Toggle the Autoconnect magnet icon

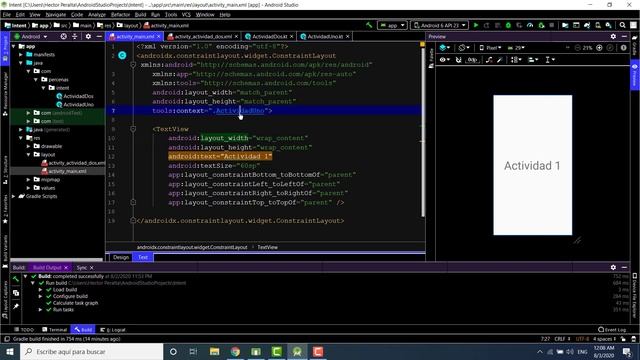(458, 60)
